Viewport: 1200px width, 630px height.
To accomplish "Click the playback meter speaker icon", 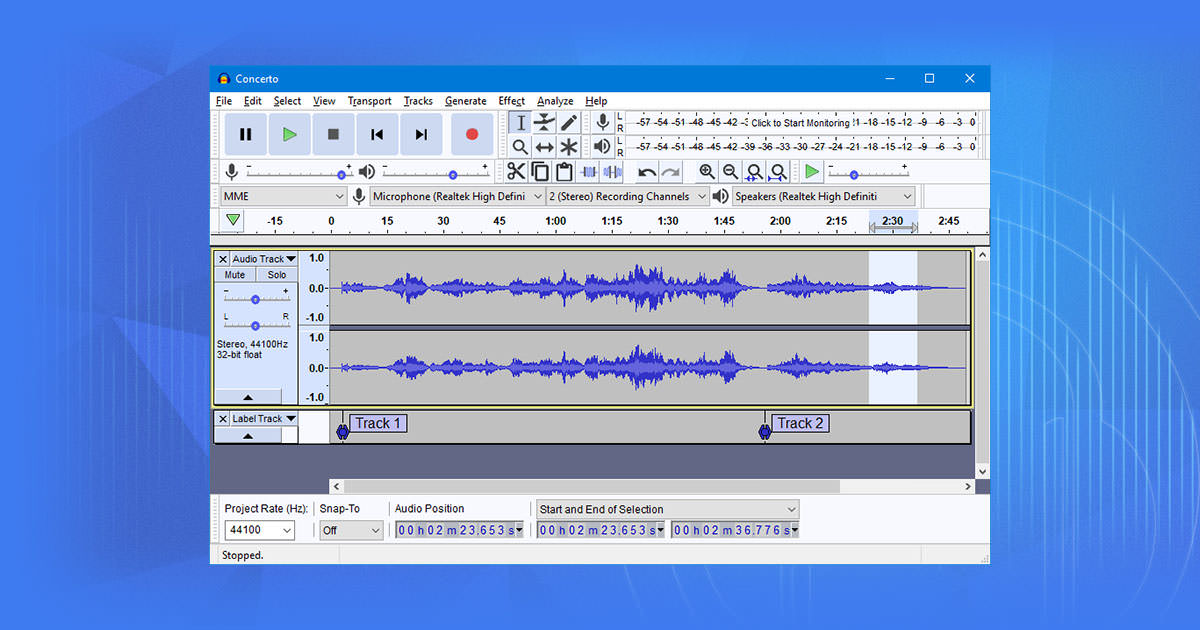I will (x=602, y=146).
